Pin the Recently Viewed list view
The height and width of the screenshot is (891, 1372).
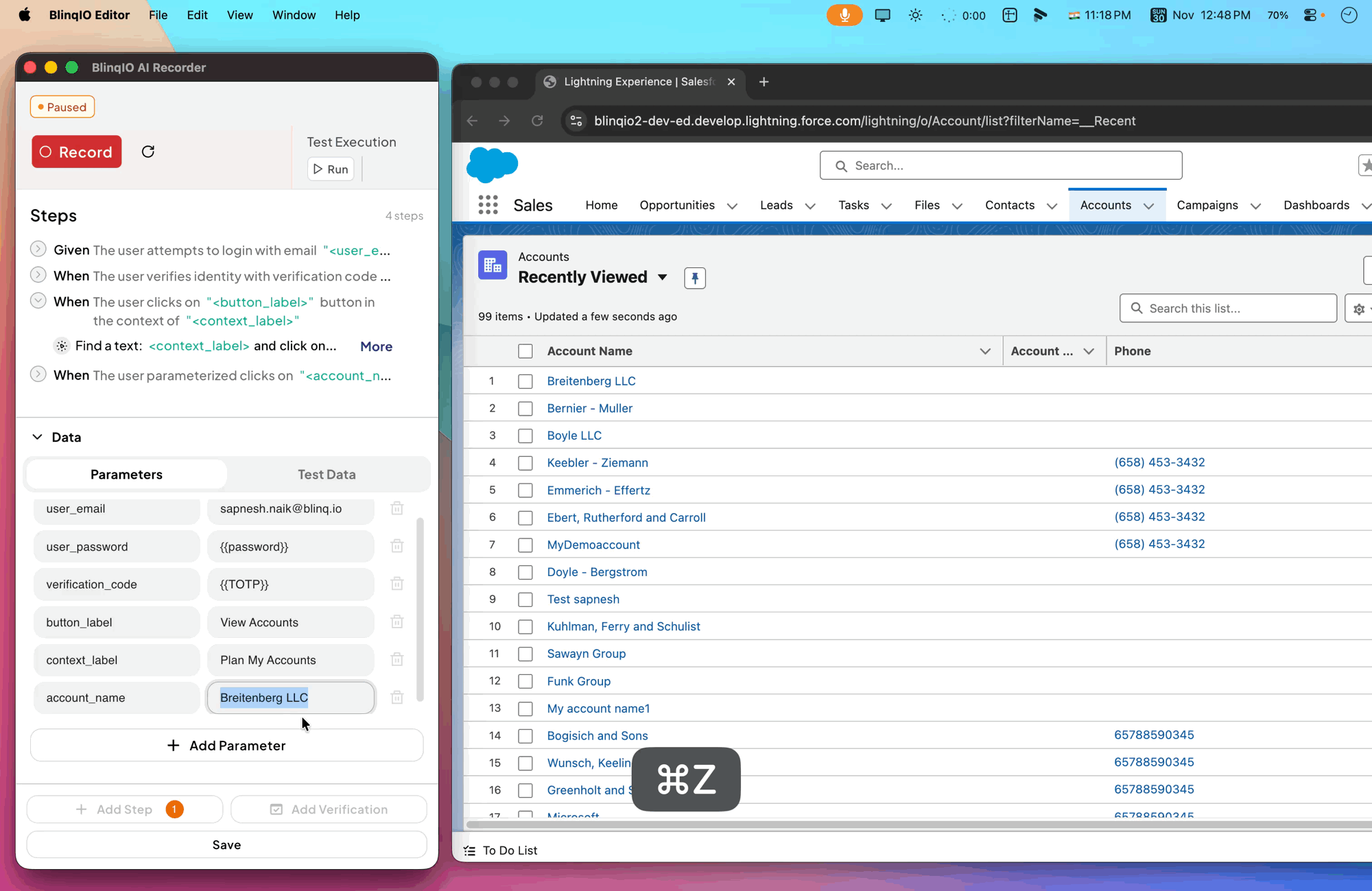click(x=694, y=278)
